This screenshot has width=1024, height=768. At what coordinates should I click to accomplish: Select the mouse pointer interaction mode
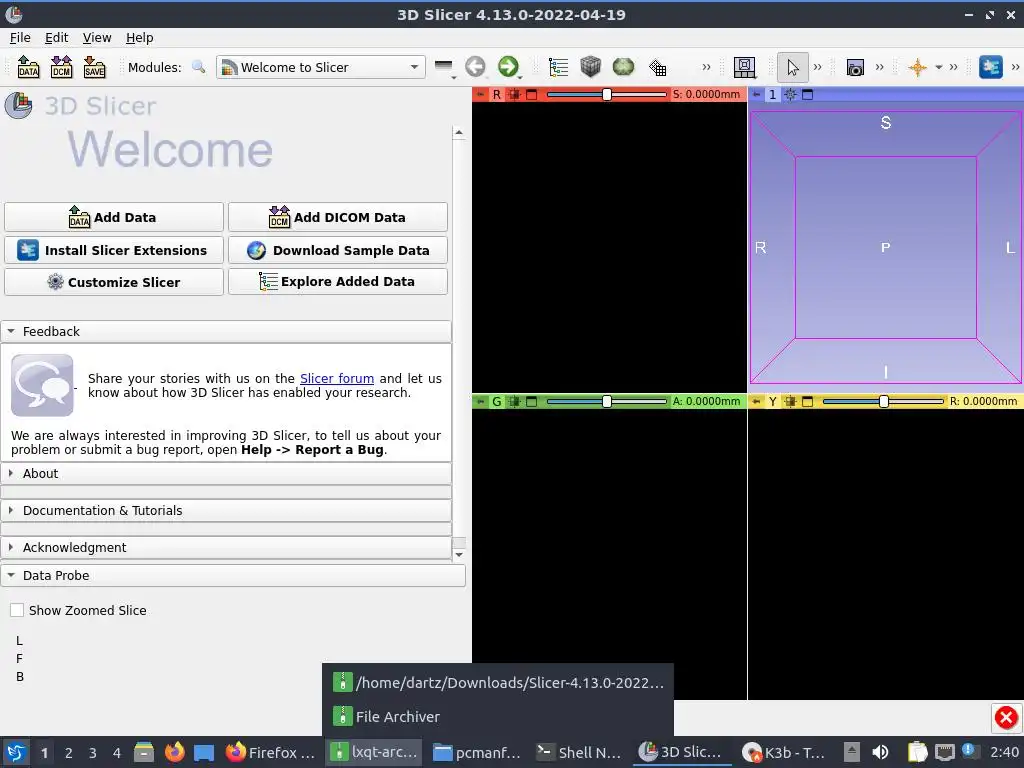(793, 67)
